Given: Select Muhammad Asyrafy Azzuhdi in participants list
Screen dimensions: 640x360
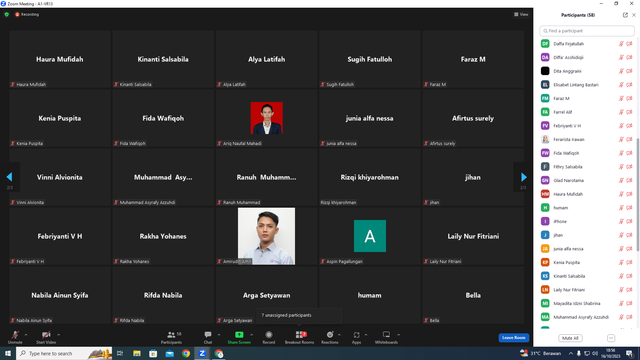Looking at the screenshot, I should click(587, 317).
